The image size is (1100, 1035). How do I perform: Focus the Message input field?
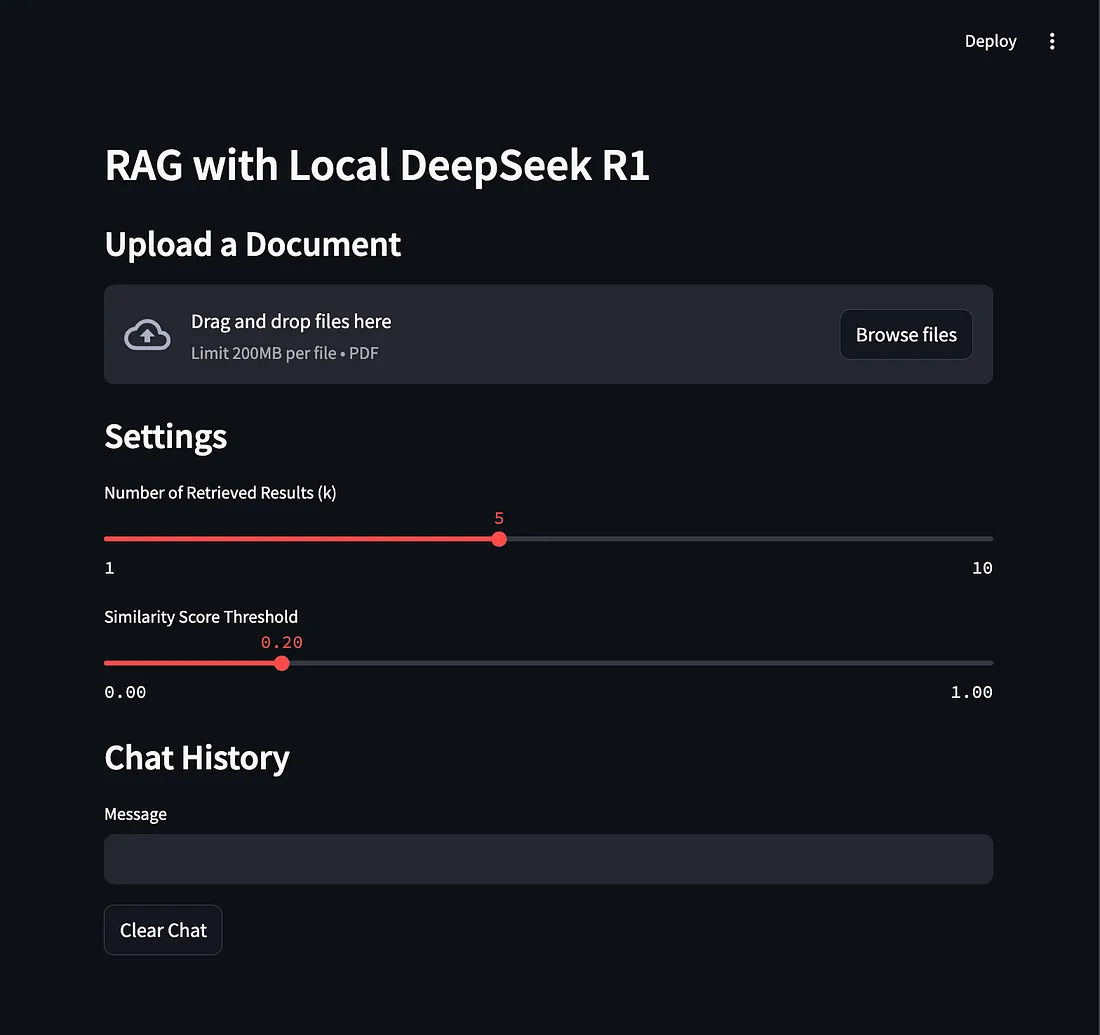pyautogui.click(x=548, y=859)
